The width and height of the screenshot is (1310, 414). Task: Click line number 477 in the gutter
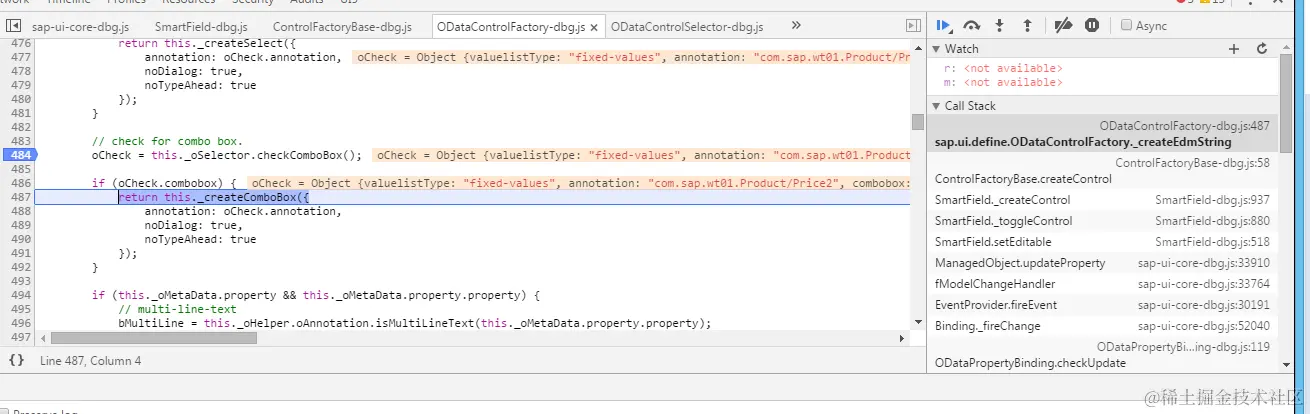coord(20,58)
